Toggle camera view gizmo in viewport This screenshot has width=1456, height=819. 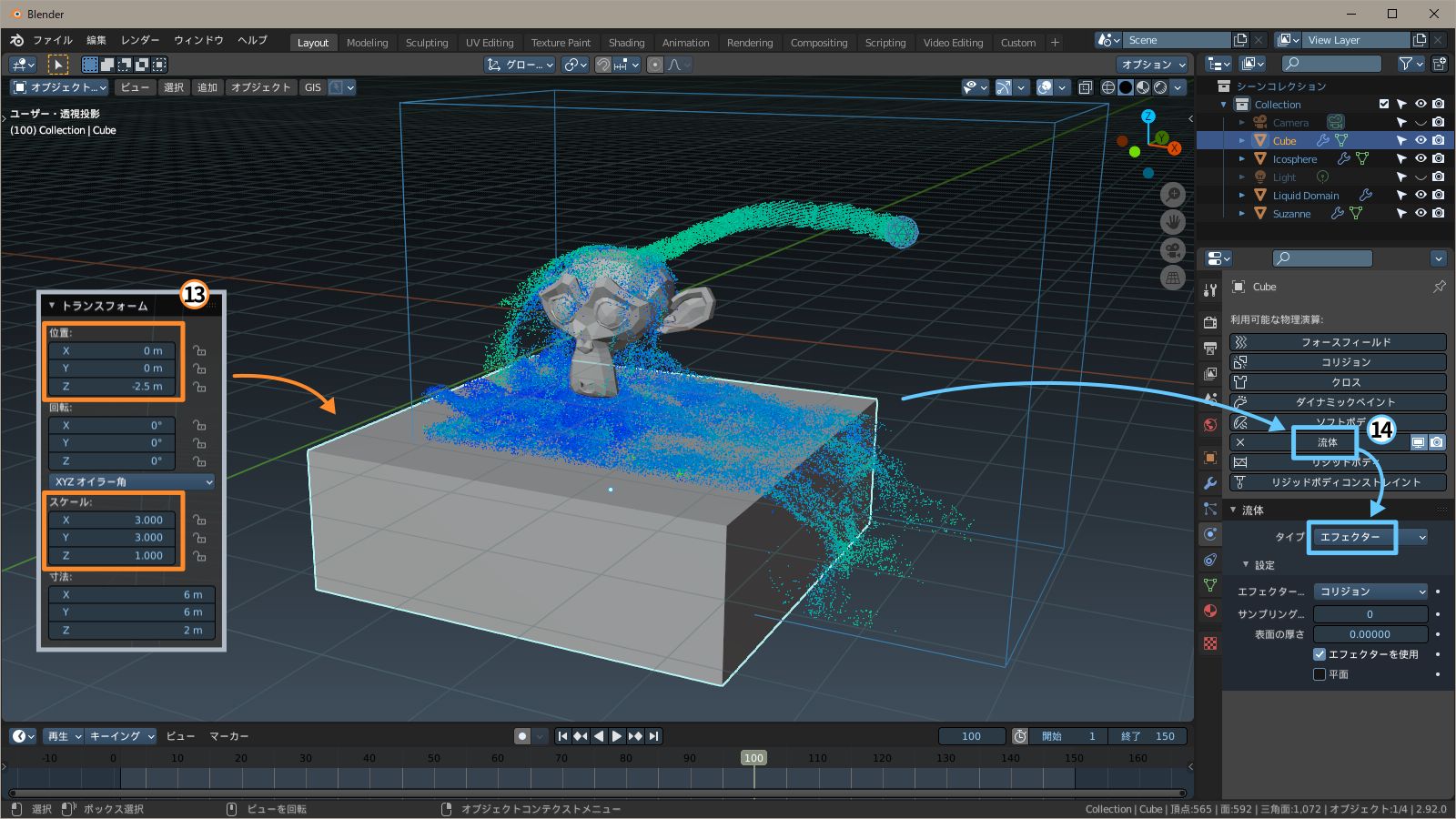[1173, 250]
